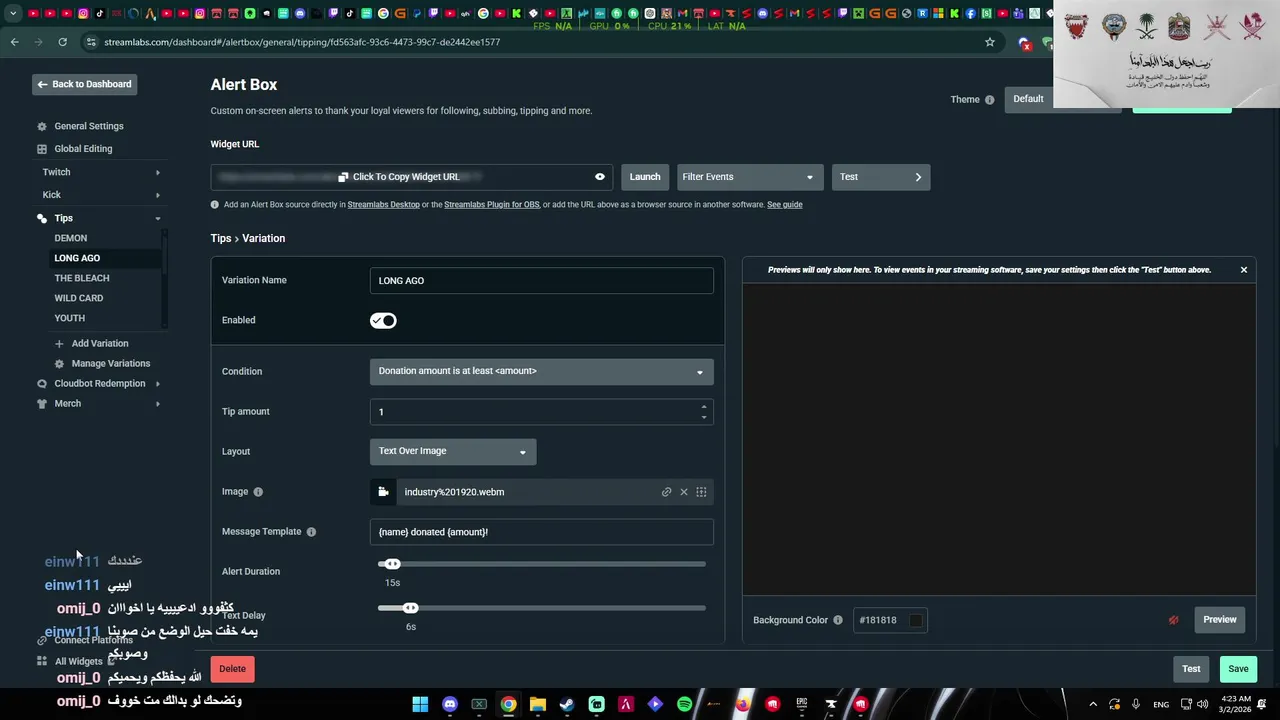Click the Global Editing sidebar icon
Viewport: 1280px width, 720px height.
coord(42,149)
